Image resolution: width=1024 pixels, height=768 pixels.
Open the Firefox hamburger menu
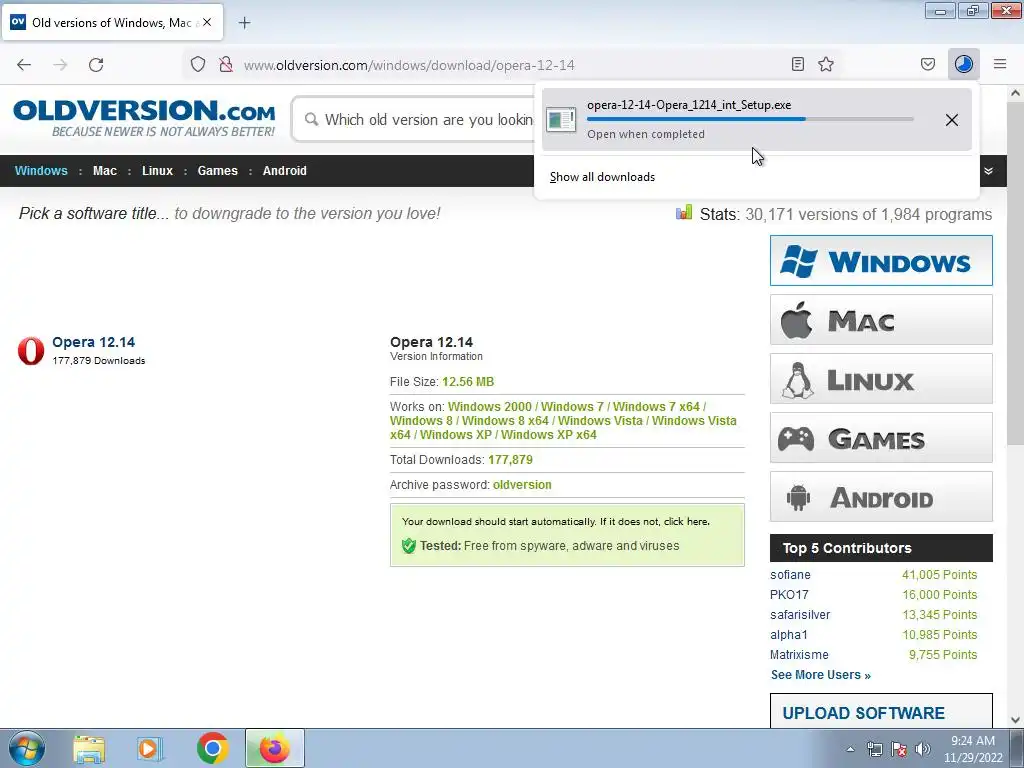(x=1000, y=64)
